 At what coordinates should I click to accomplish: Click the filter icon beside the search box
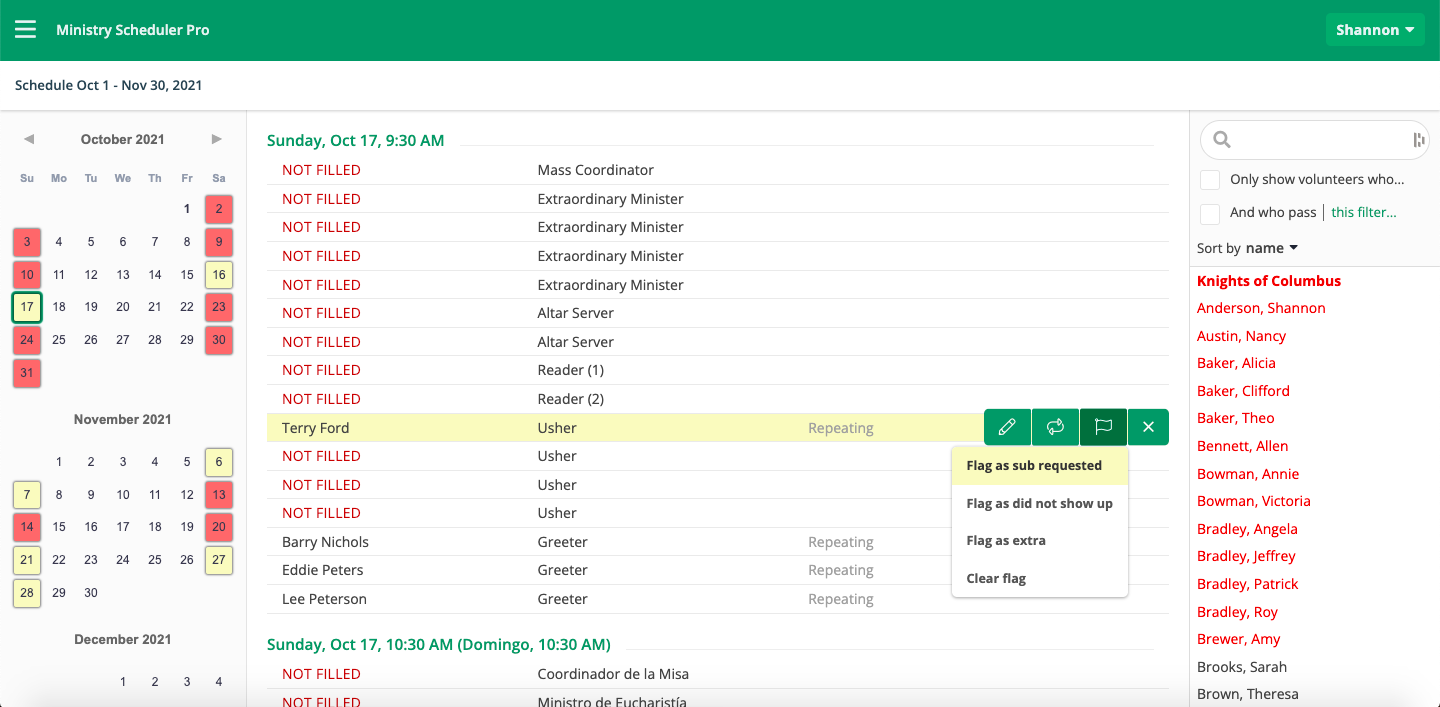coord(1418,140)
